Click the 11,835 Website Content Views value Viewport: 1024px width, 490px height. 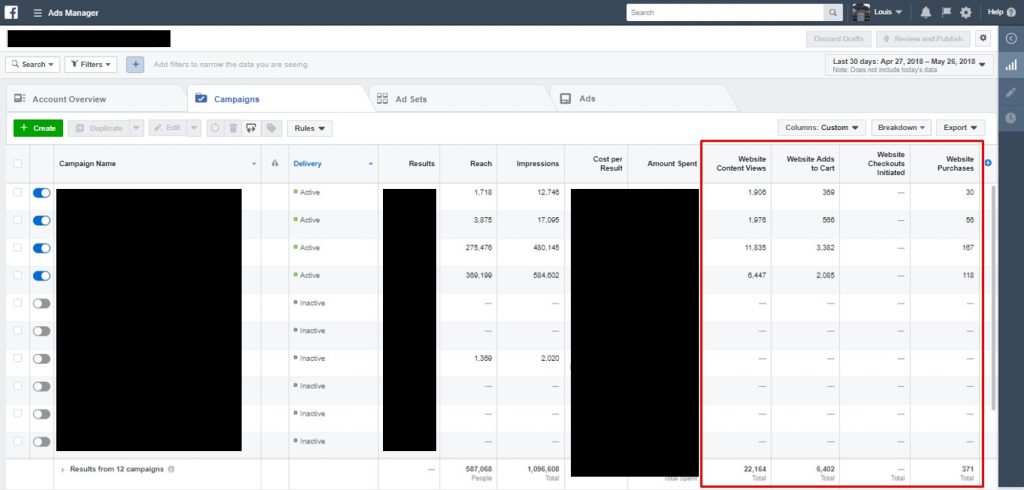point(754,248)
